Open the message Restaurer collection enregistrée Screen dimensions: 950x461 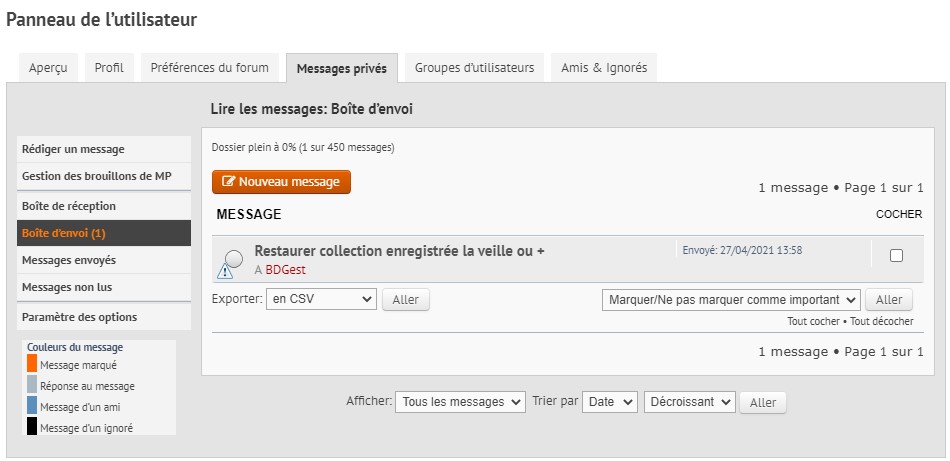(x=399, y=251)
